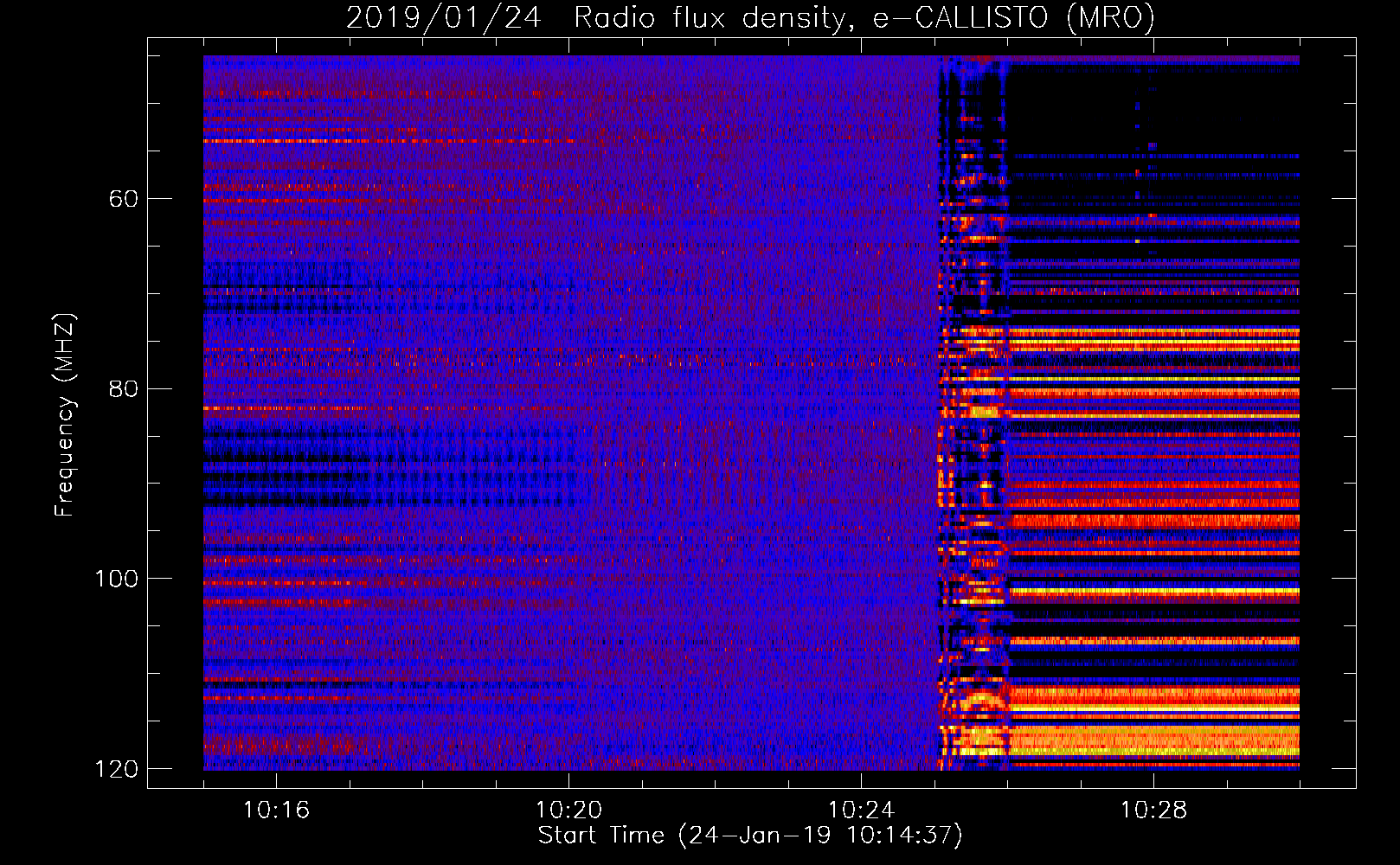Click the '120' frequency tick label
1400x865 pixels.
[x=117, y=769]
